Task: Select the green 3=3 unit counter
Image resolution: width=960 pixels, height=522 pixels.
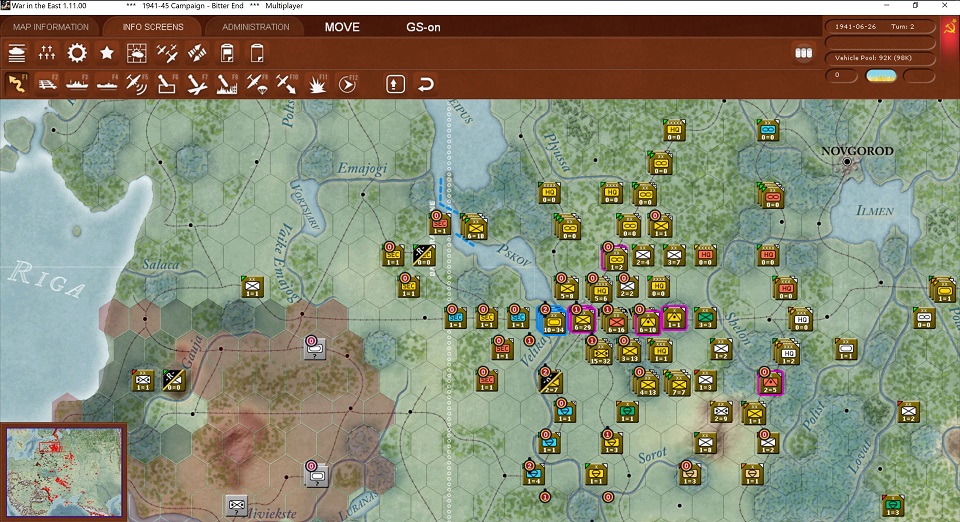Action: [705, 318]
